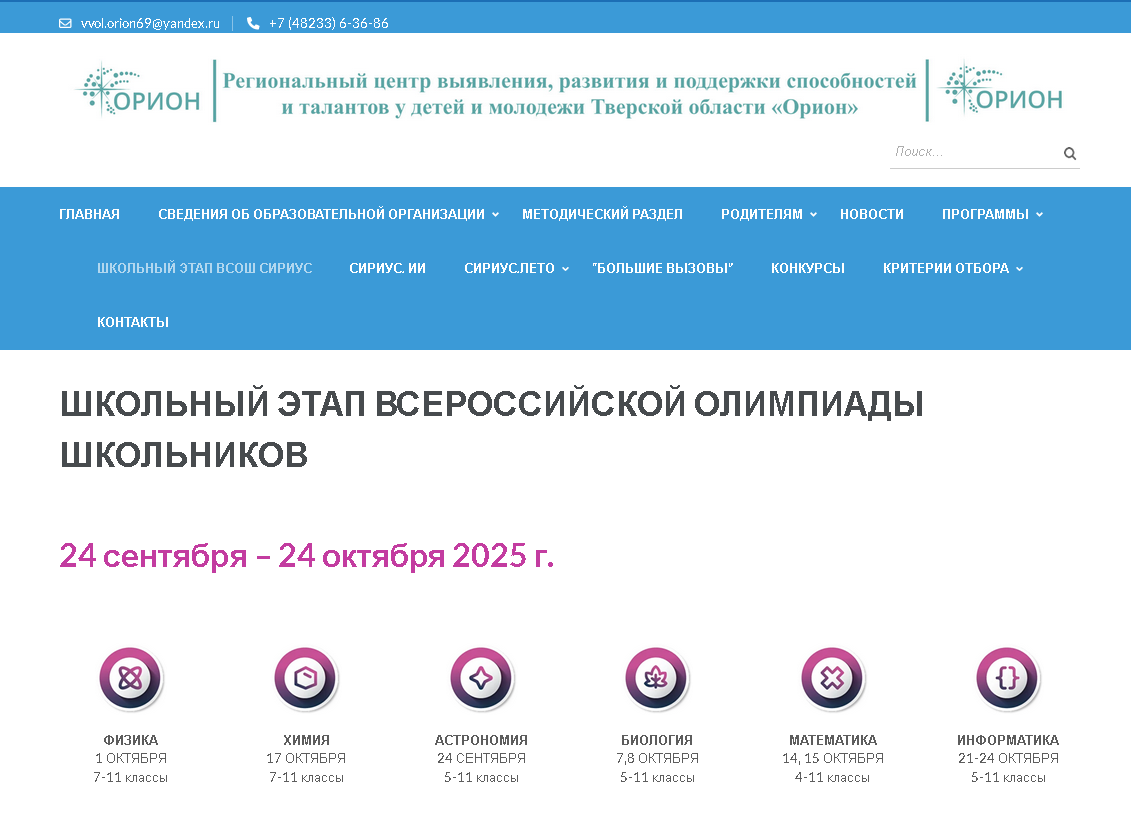
Task: Click the left Orion logo
Action: 140,91
